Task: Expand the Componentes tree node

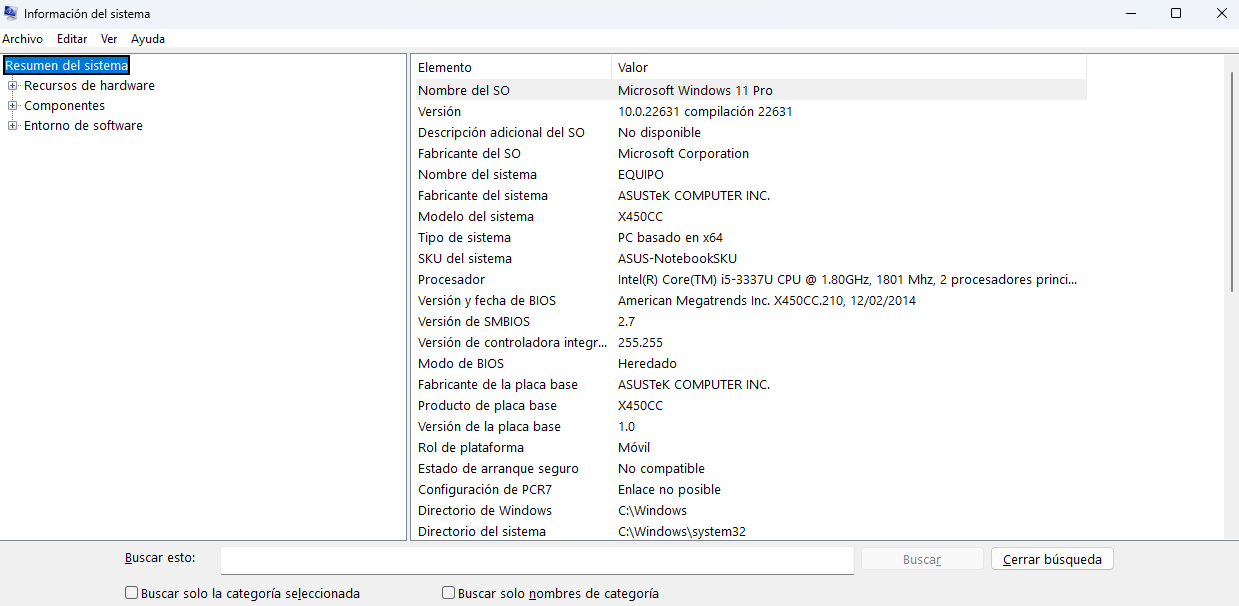Action: click(13, 106)
